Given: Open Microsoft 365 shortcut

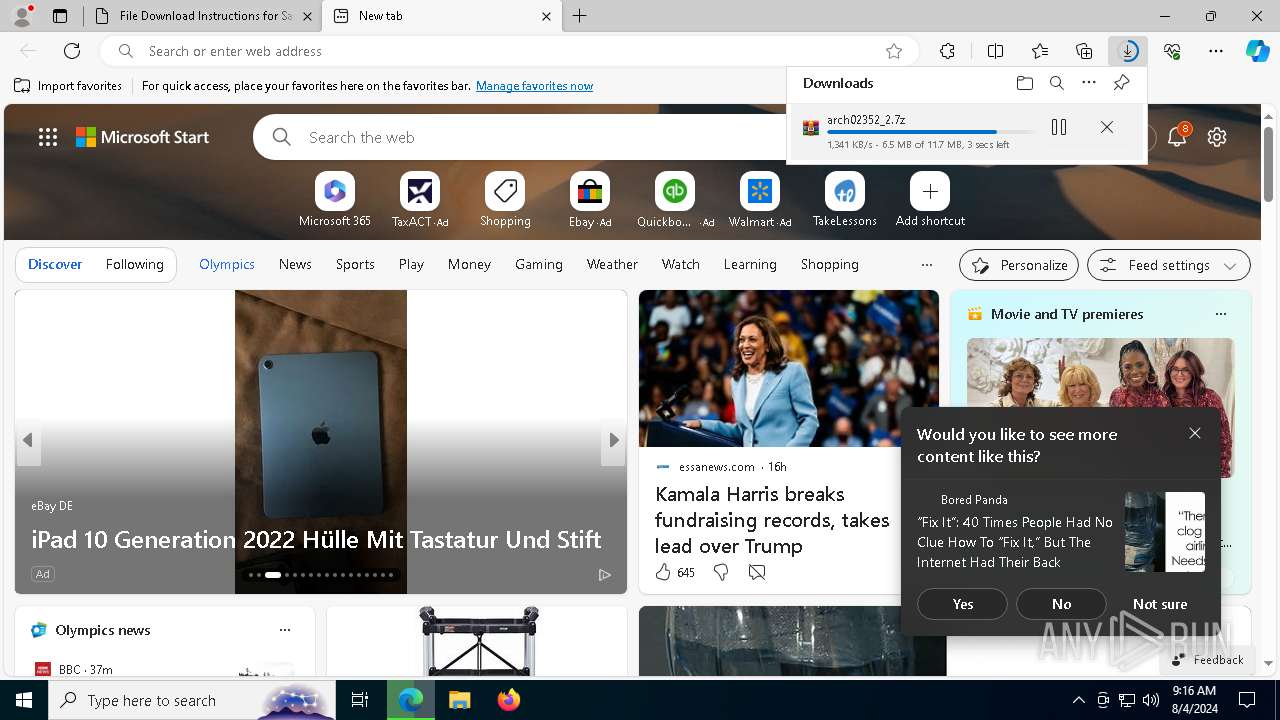Looking at the screenshot, I should point(335,199).
